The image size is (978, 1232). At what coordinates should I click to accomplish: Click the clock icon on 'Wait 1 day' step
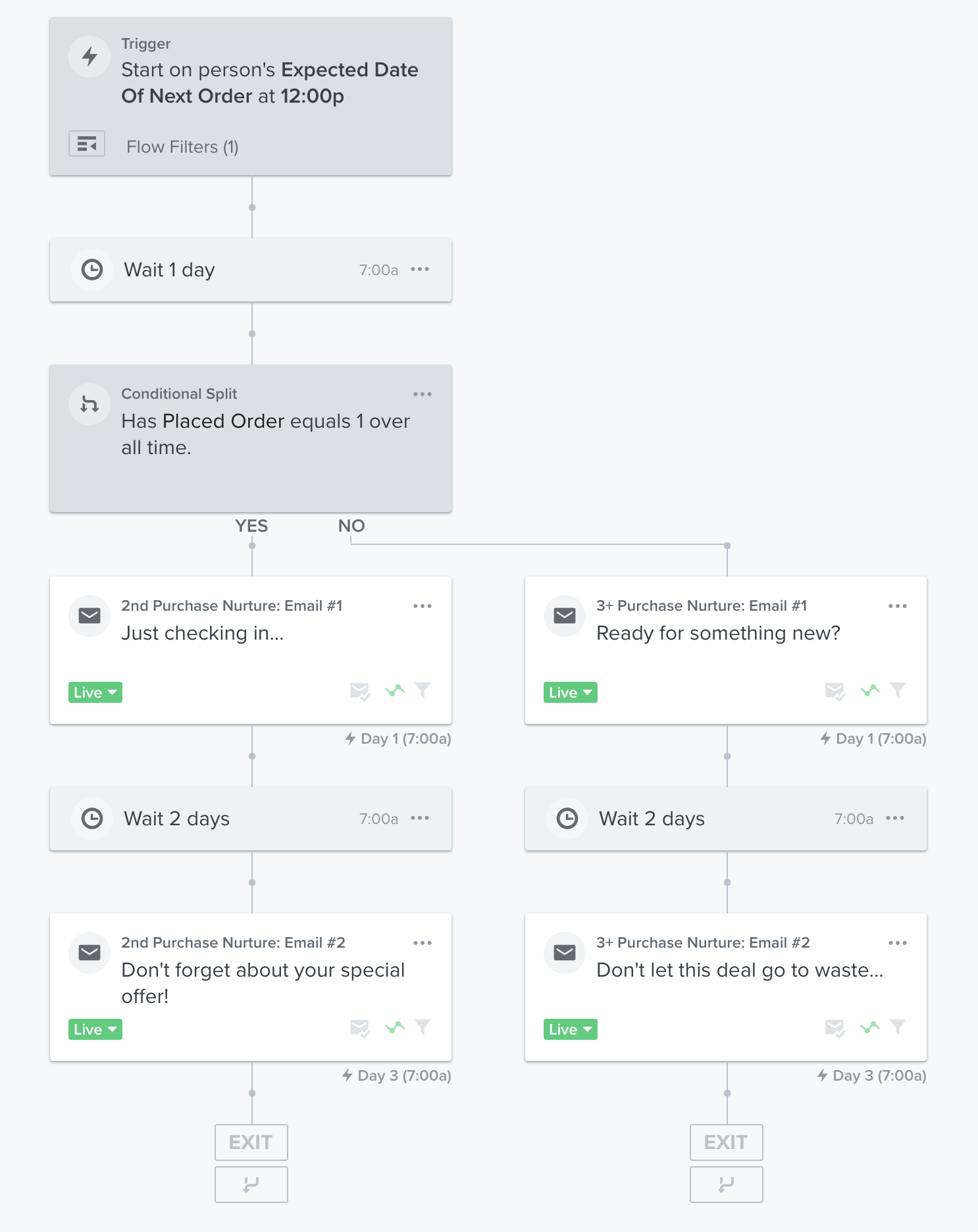(92, 270)
